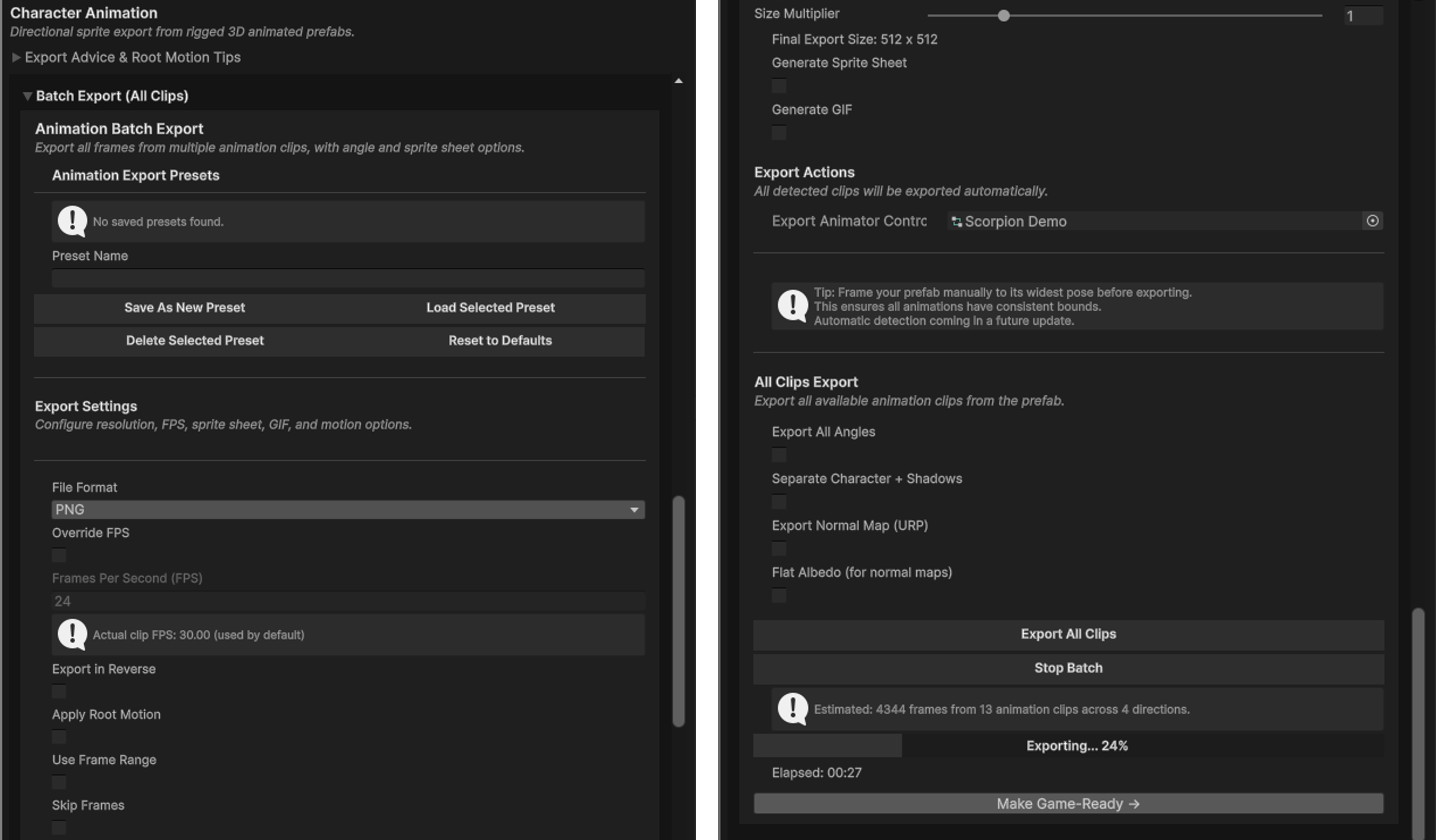Click the Size Multiplier slider handle
Image resolution: width=1436 pixels, height=840 pixels.
[1004, 15]
